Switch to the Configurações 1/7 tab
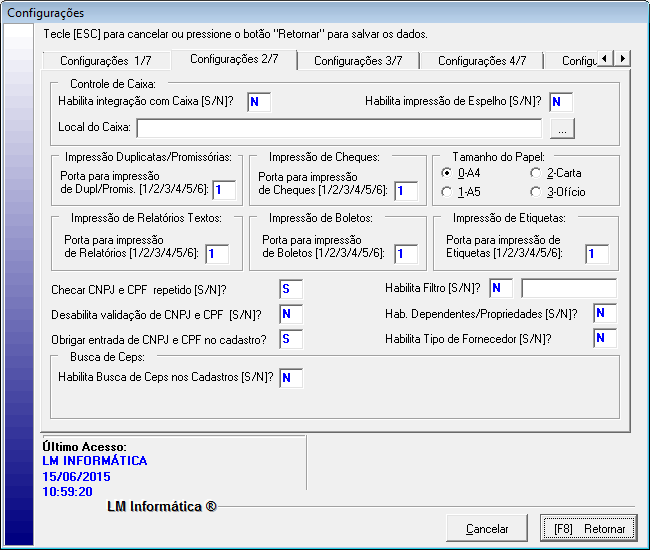 point(106,61)
